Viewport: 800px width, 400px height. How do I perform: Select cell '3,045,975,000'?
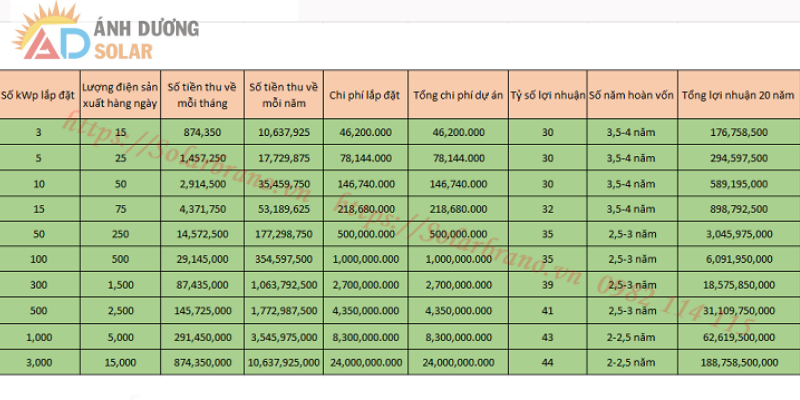(739, 234)
